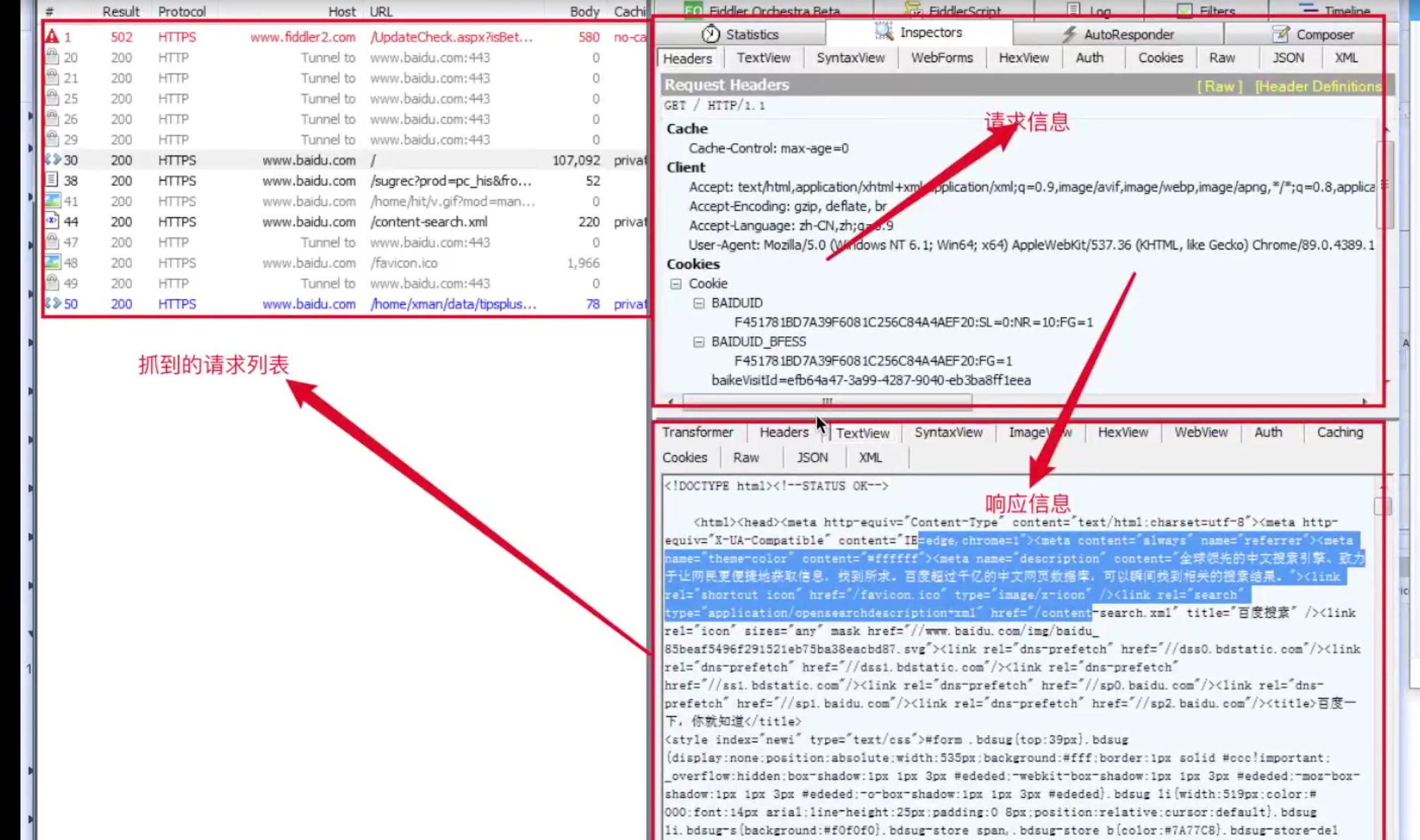Click the lock icon of session 20
1420x840 pixels.
pos(52,57)
